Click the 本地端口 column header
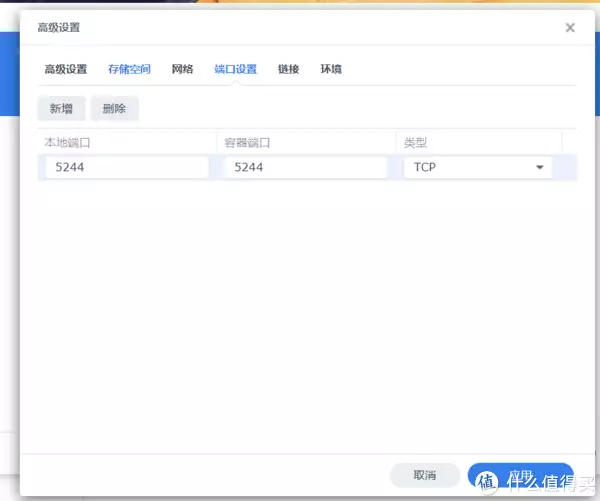 [x=127, y=143]
